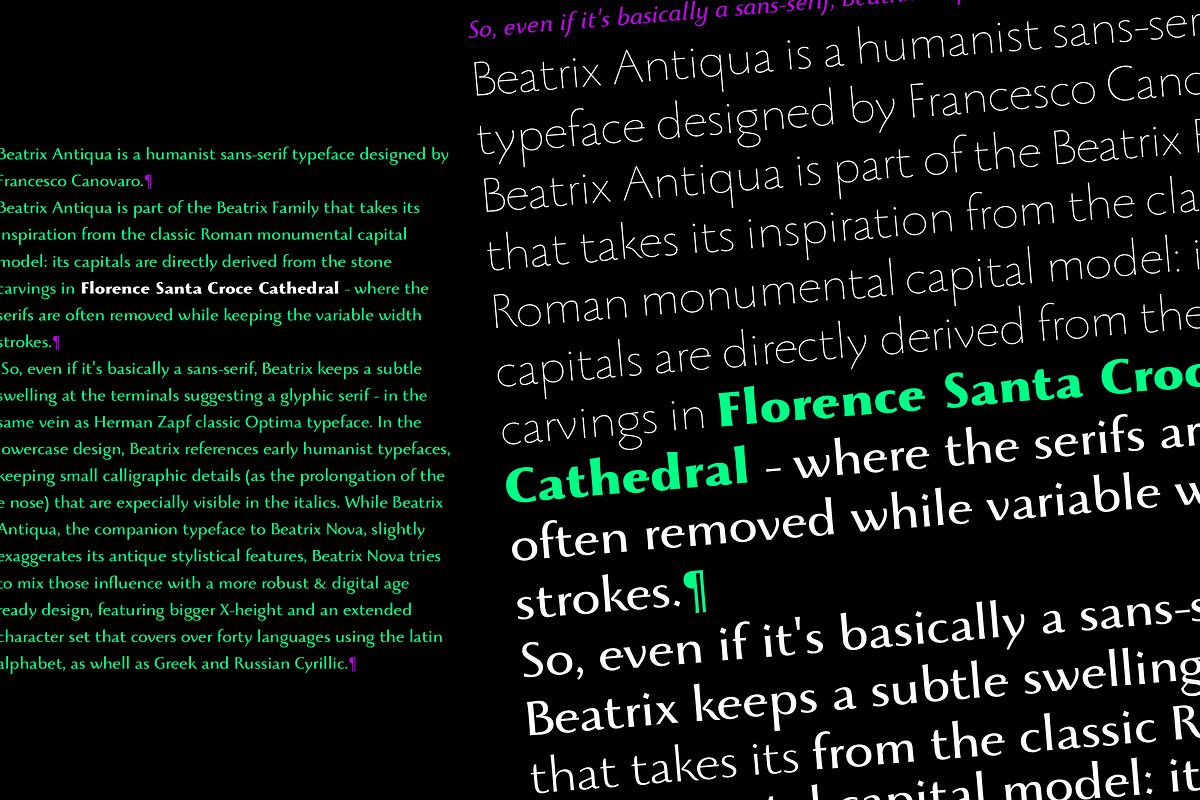Click small line 'ready design, featuring bigger X-height'
The image size is (1200, 800).
tap(206, 610)
